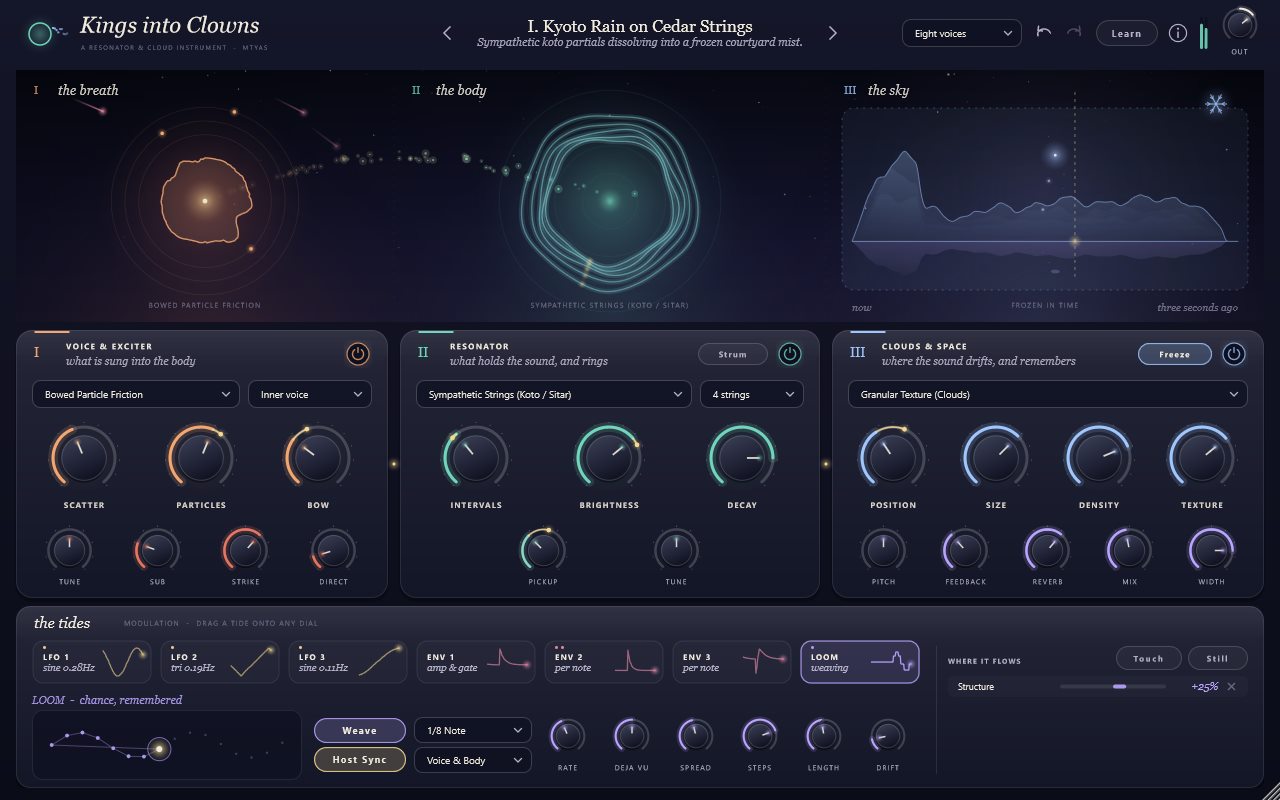Click the OUT volume knob
Viewport: 1280px width, 800px height.
[x=1240, y=25]
